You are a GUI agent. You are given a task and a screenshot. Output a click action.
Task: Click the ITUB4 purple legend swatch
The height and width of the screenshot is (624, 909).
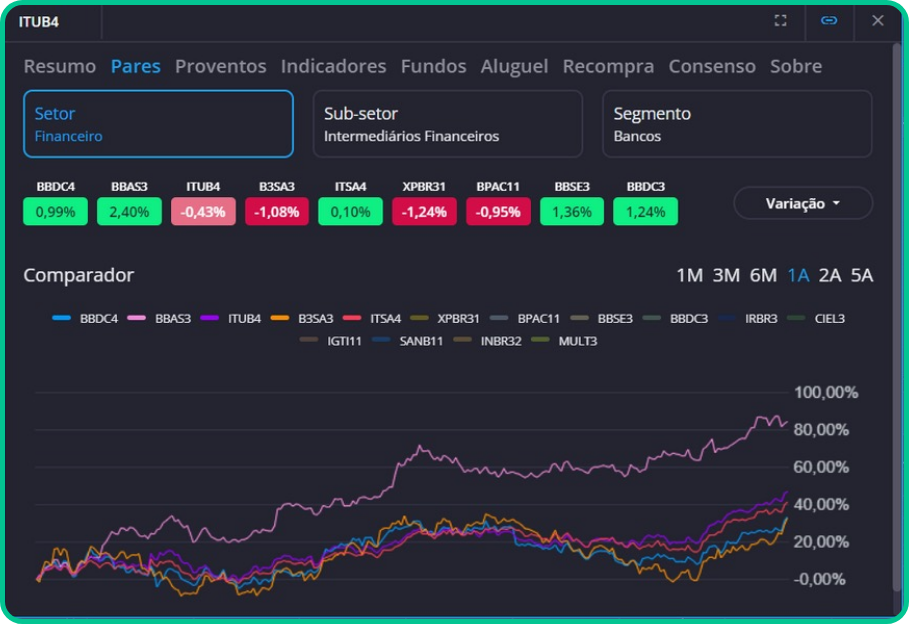point(210,319)
